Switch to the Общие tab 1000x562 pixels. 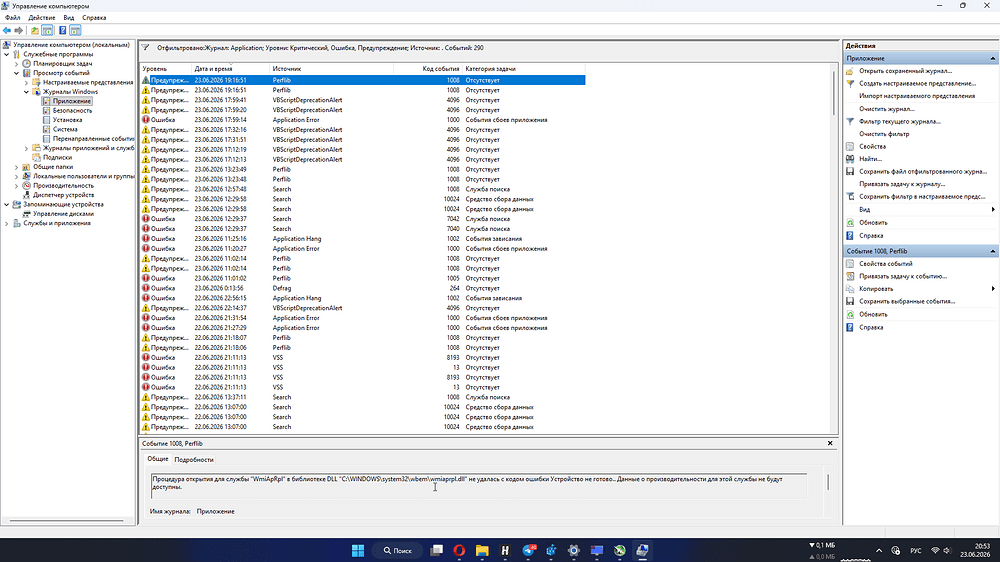(158, 459)
